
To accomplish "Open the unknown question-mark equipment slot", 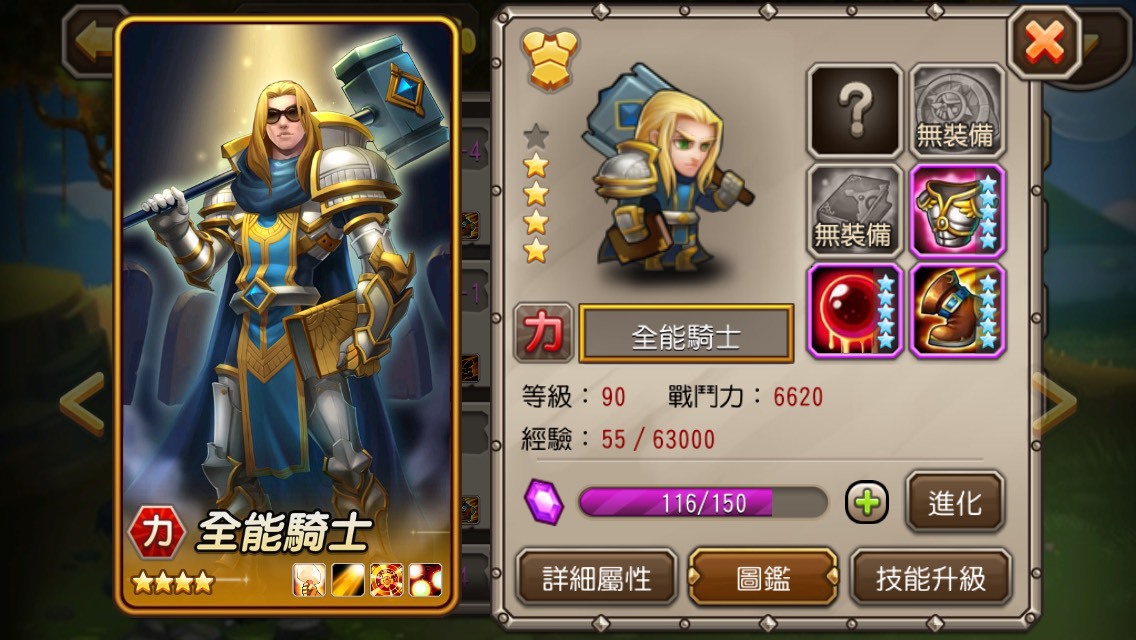I will coord(855,111).
